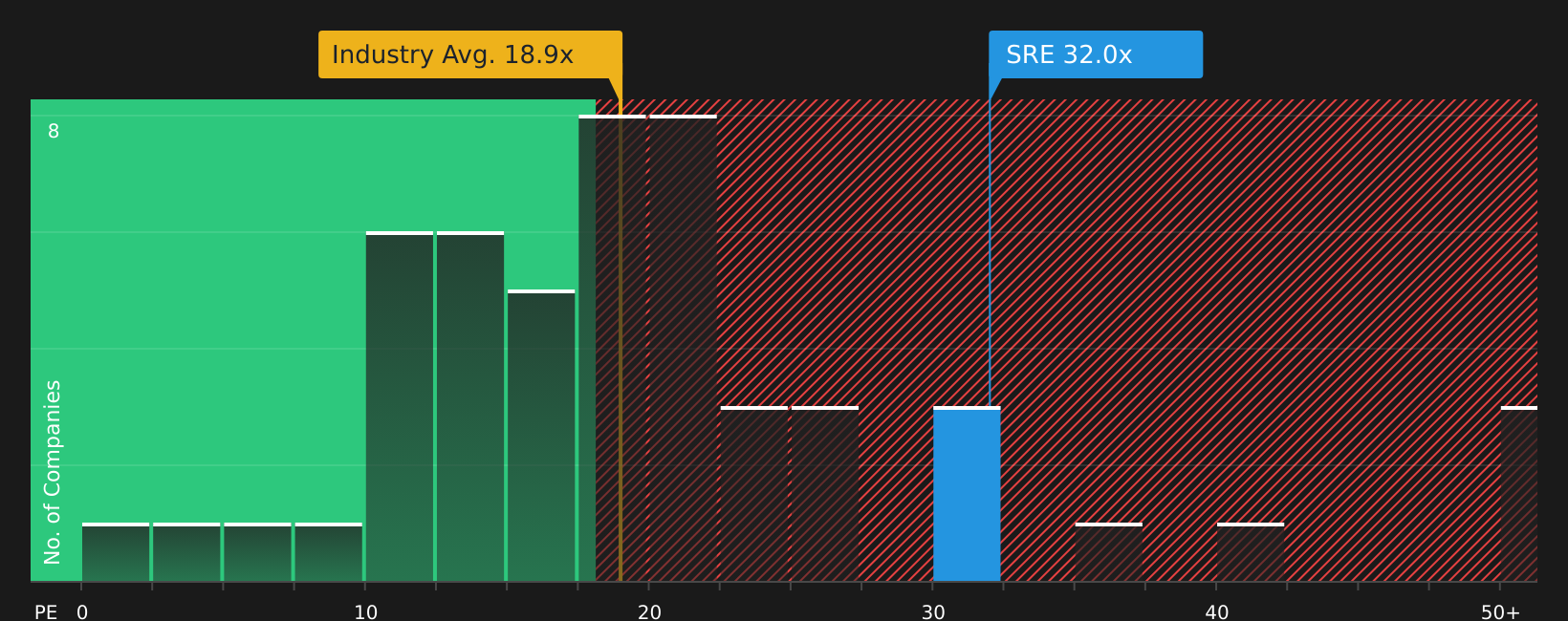Image resolution: width=1568 pixels, height=621 pixels.
Task: Click the histogram bar at PE 12.5 to 15
Action: 470,406
